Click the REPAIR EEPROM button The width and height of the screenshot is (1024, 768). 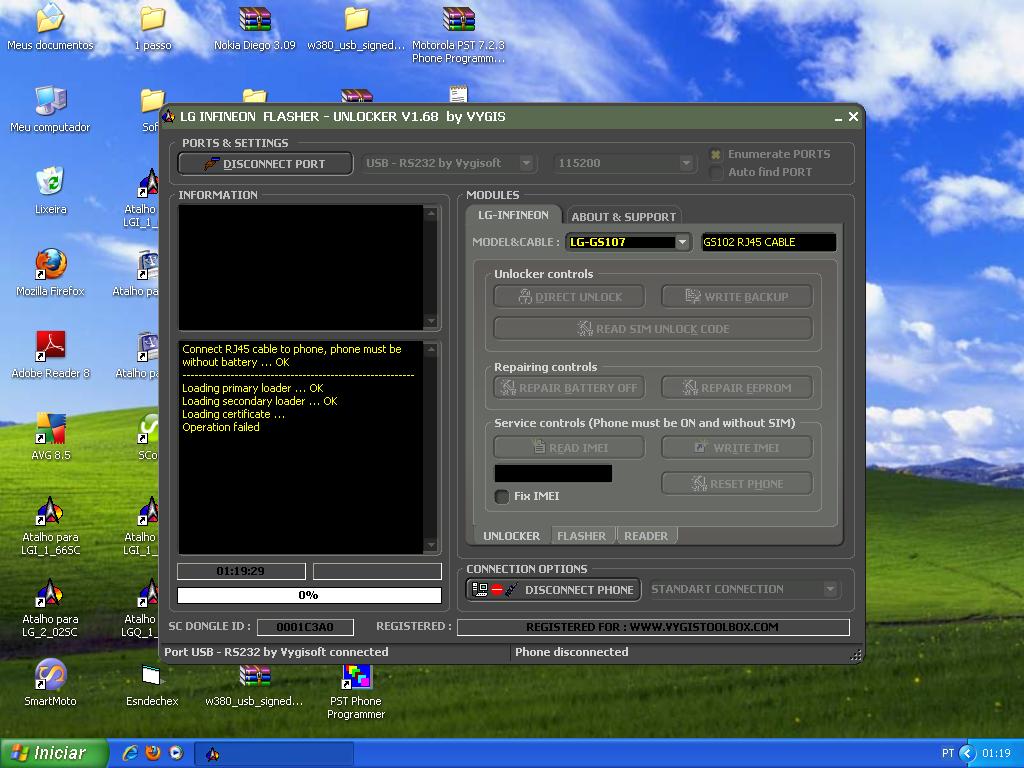coord(737,387)
